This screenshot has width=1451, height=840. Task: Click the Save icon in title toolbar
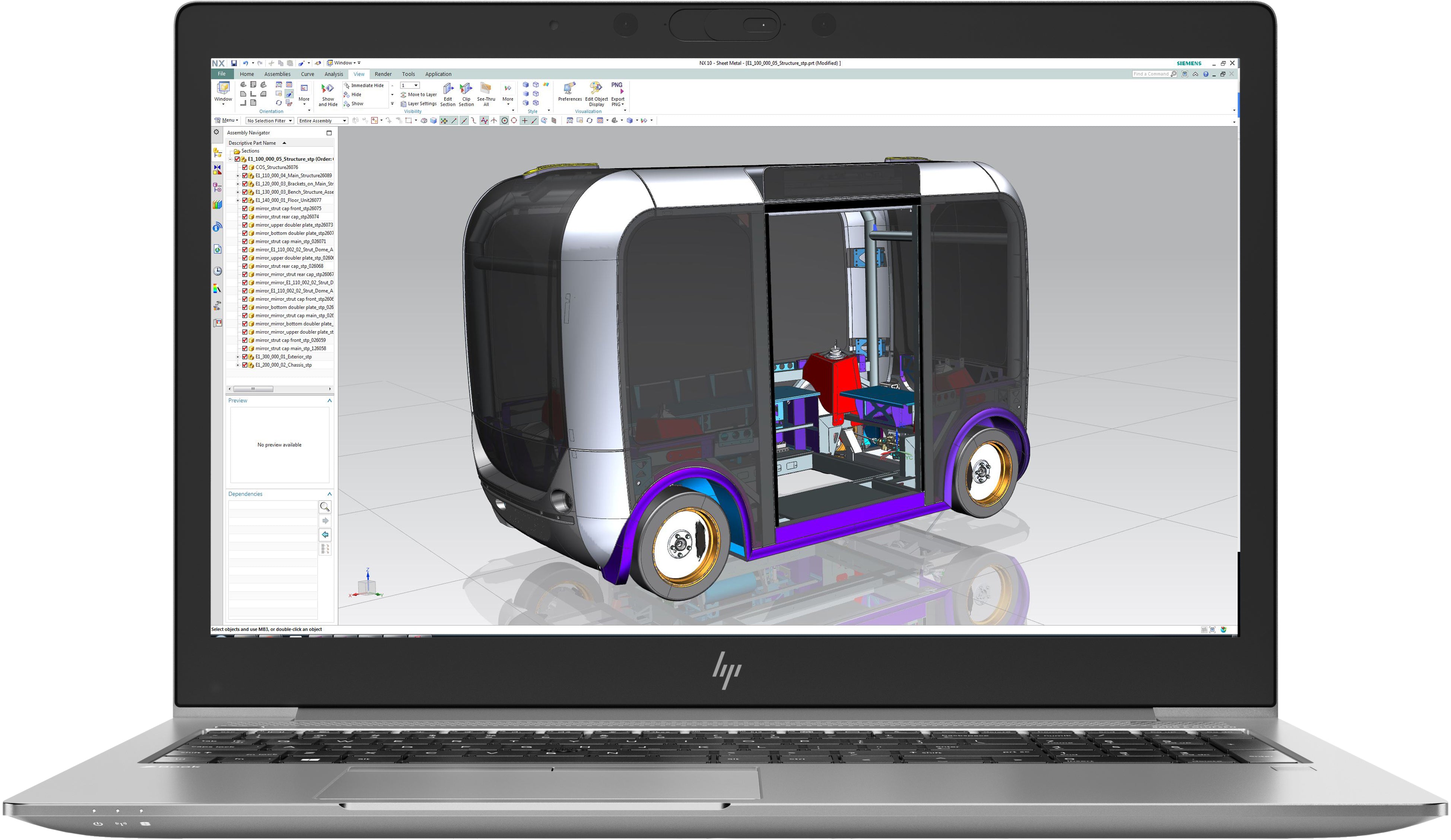234,63
